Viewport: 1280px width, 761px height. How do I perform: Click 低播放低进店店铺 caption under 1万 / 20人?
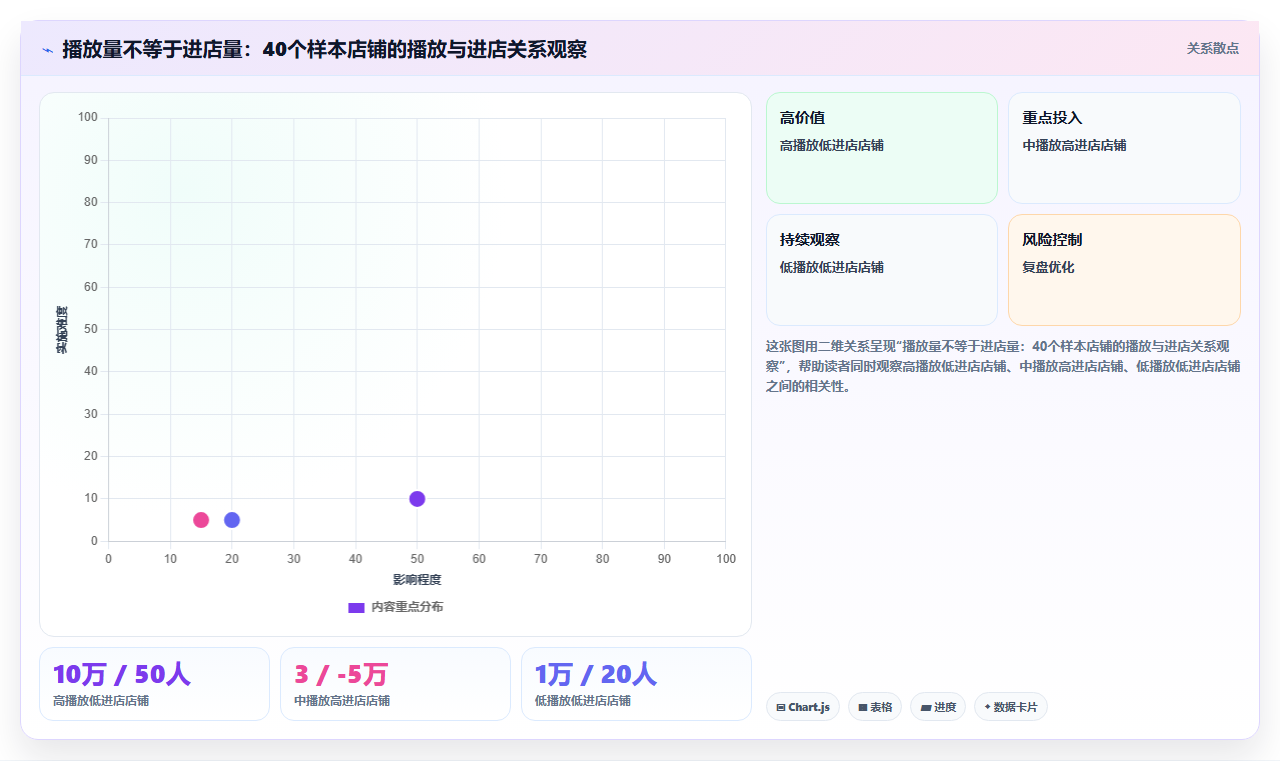[583, 701]
